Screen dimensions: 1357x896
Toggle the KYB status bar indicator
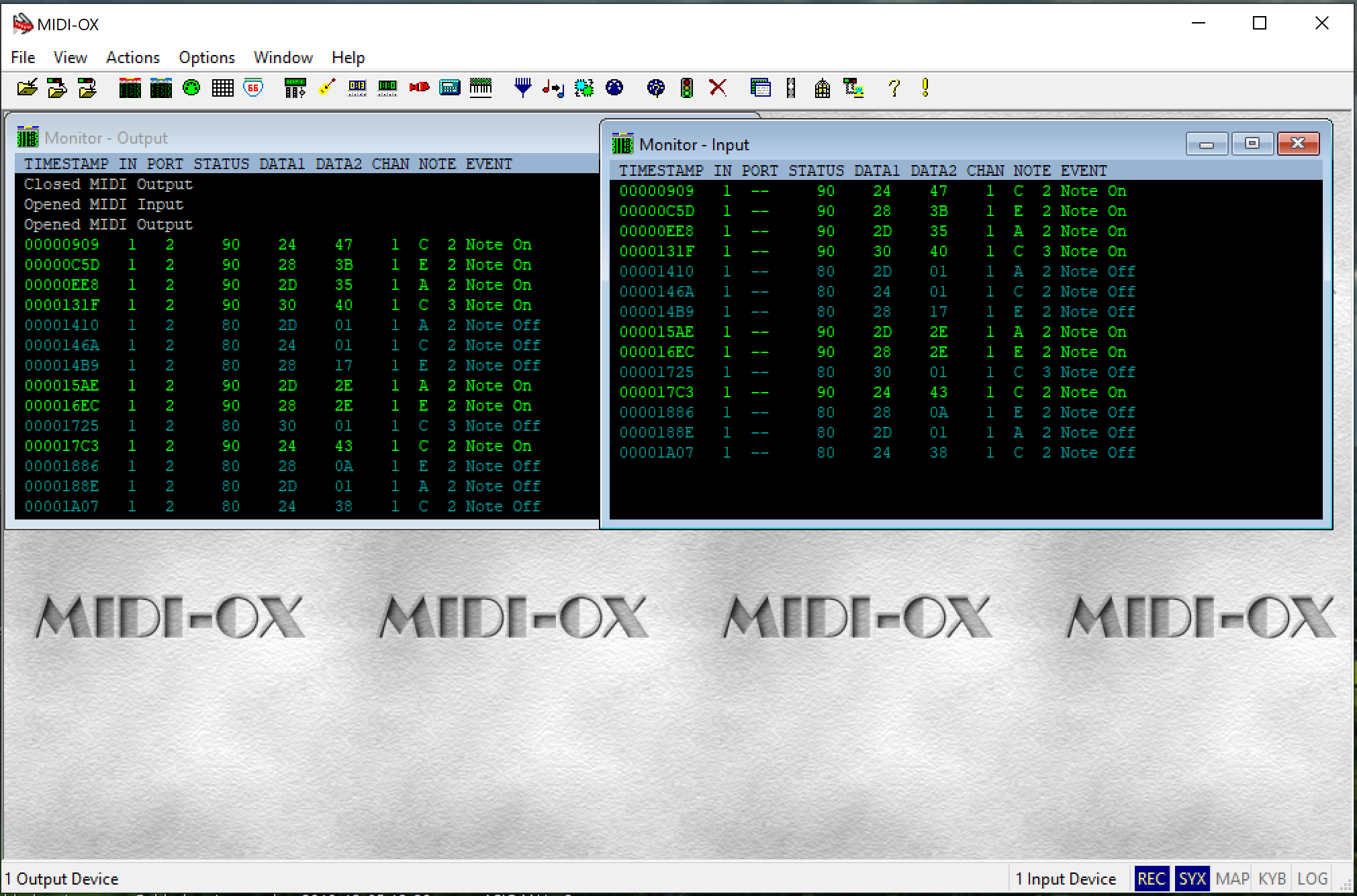[1272, 879]
